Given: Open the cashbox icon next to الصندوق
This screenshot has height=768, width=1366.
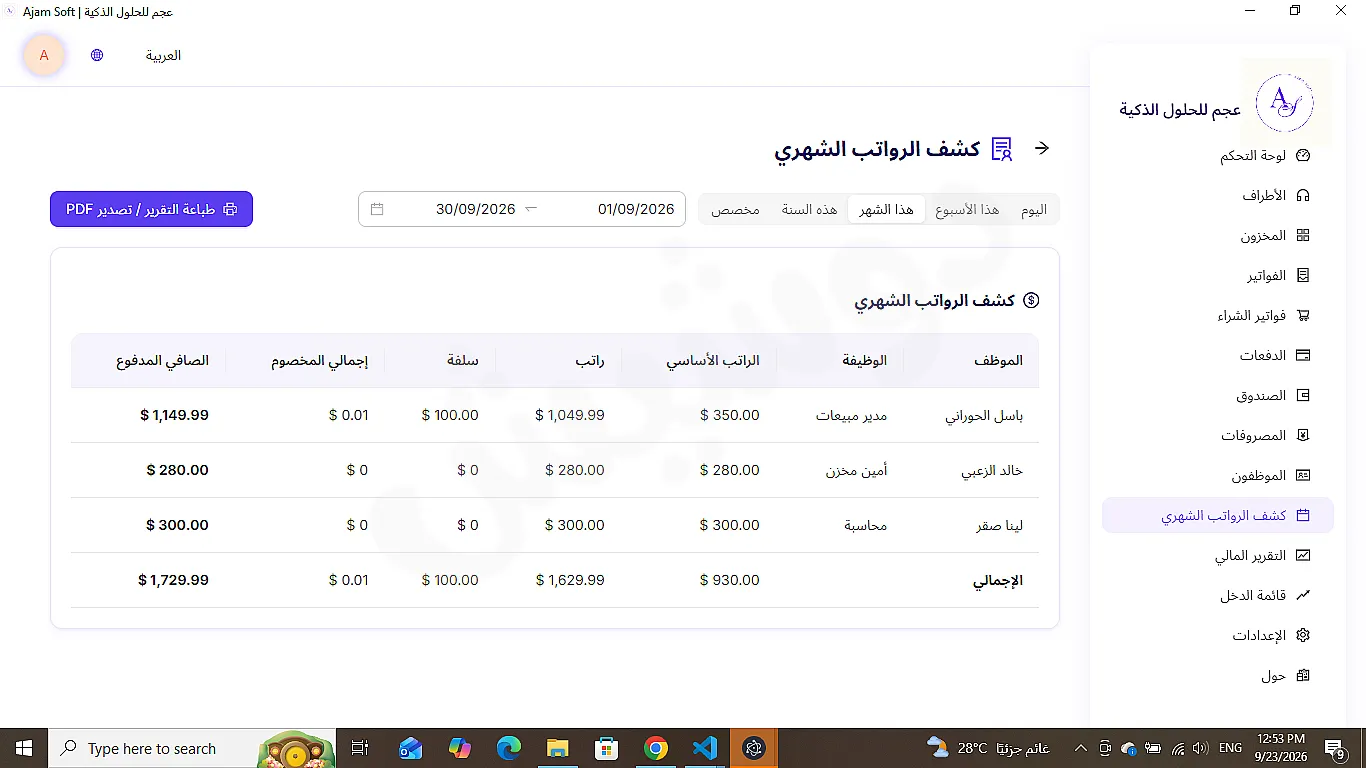Looking at the screenshot, I should (1302, 396).
